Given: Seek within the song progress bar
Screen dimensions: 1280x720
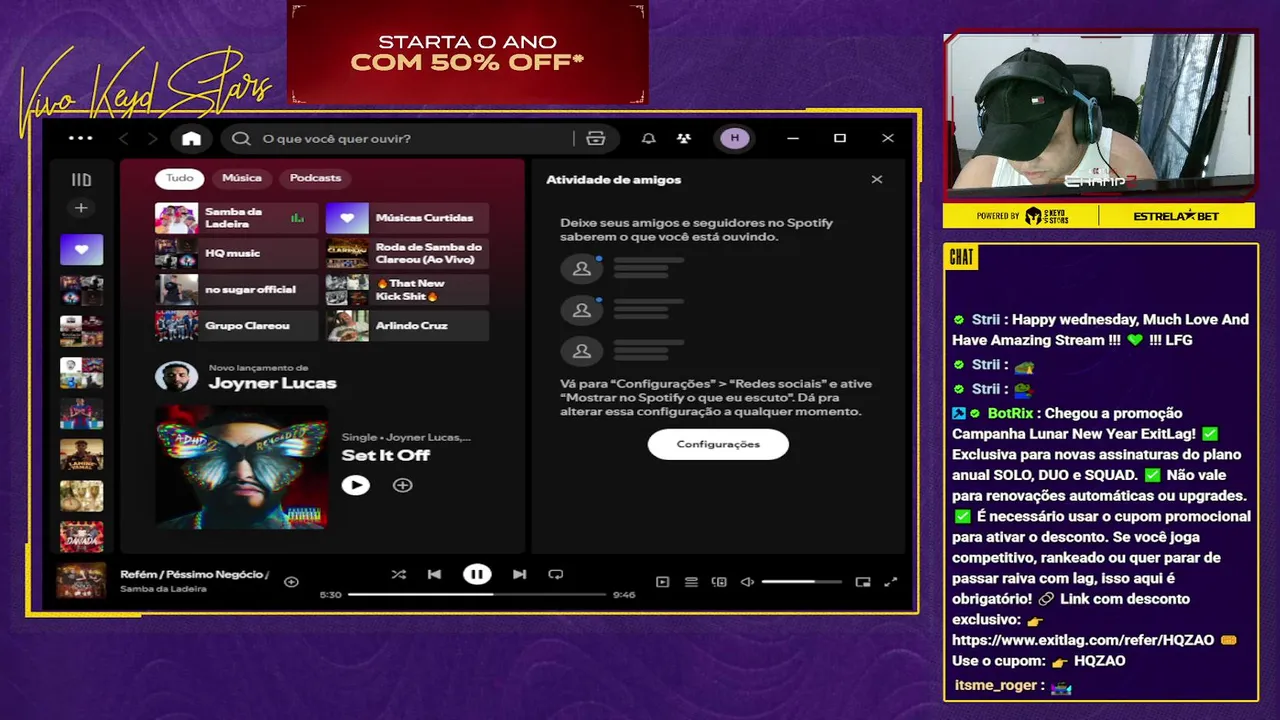Looking at the screenshot, I should coord(477,594).
